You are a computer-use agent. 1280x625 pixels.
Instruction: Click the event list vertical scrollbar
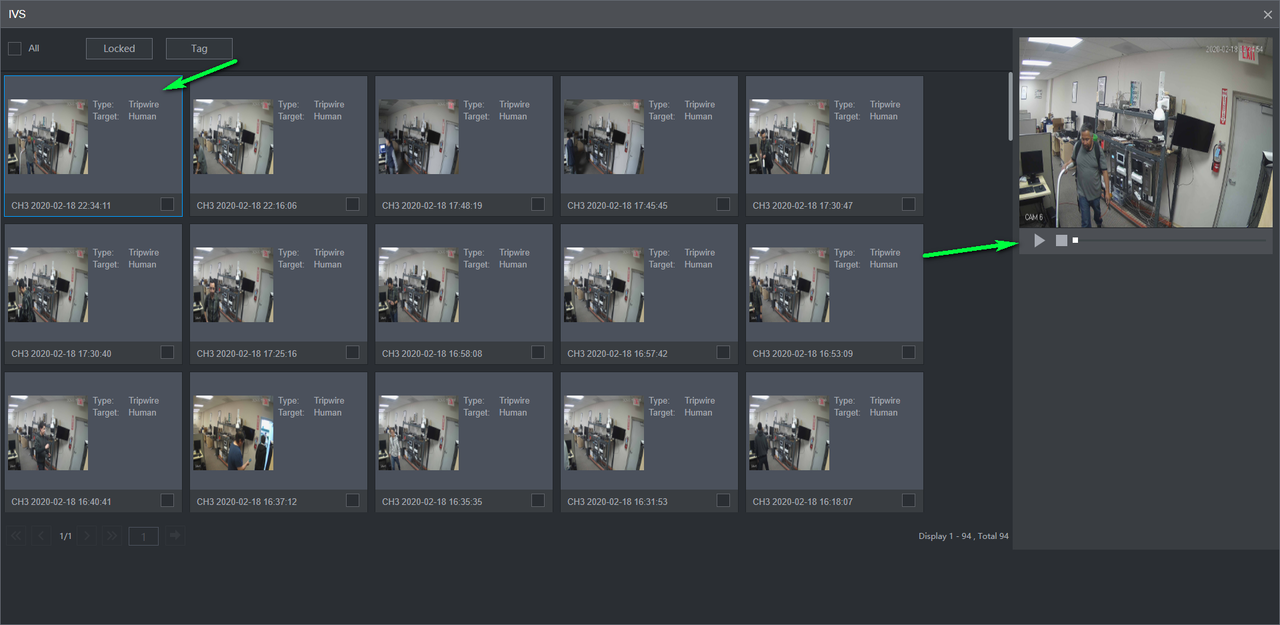(1010, 105)
